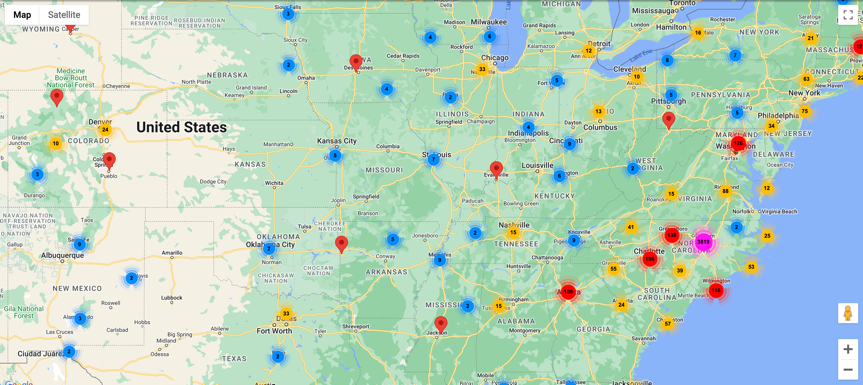Open the blue 5 cluster at Kansas City

[x=336, y=156]
